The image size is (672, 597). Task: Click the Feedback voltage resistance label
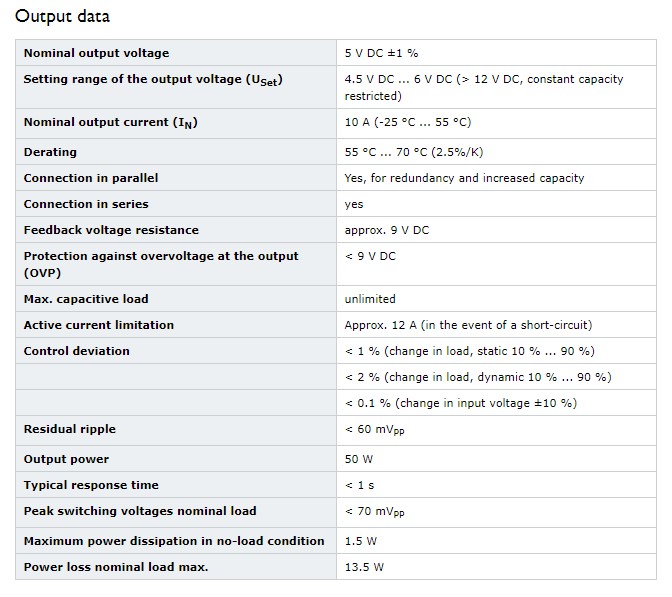(111, 230)
